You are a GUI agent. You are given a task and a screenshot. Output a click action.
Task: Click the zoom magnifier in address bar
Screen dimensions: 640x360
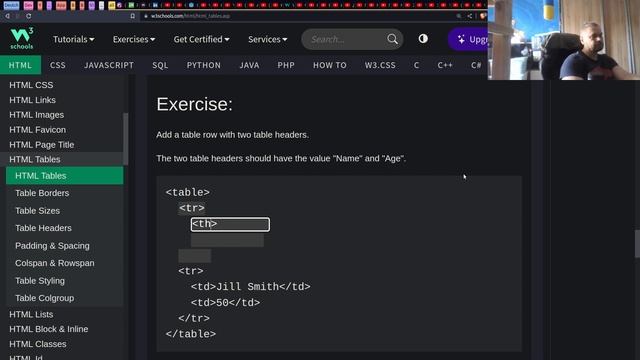(x=459, y=16)
